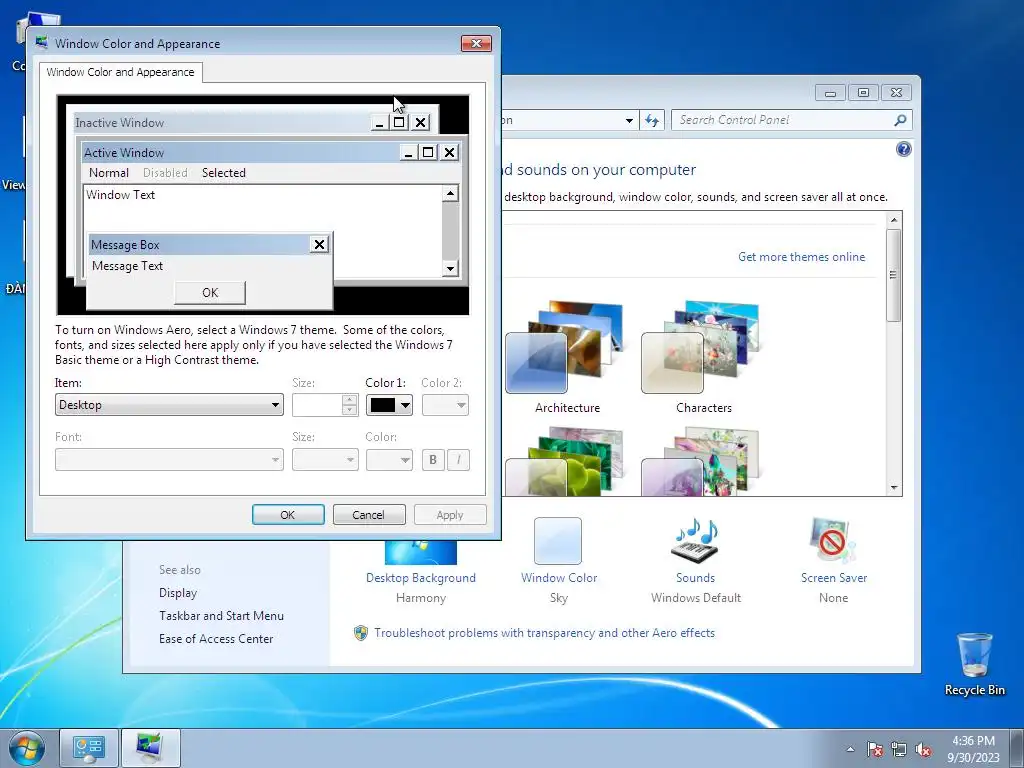The height and width of the screenshot is (768, 1024).
Task: Cancel the Window Color and Appearance dialog
Action: point(369,515)
